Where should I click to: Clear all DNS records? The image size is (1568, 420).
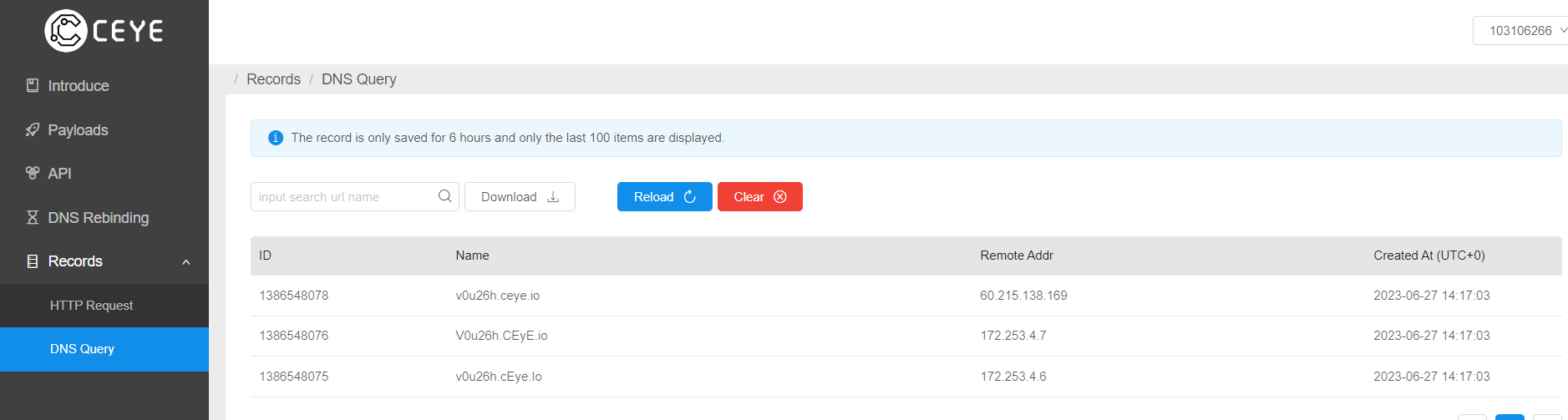(760, 197)
